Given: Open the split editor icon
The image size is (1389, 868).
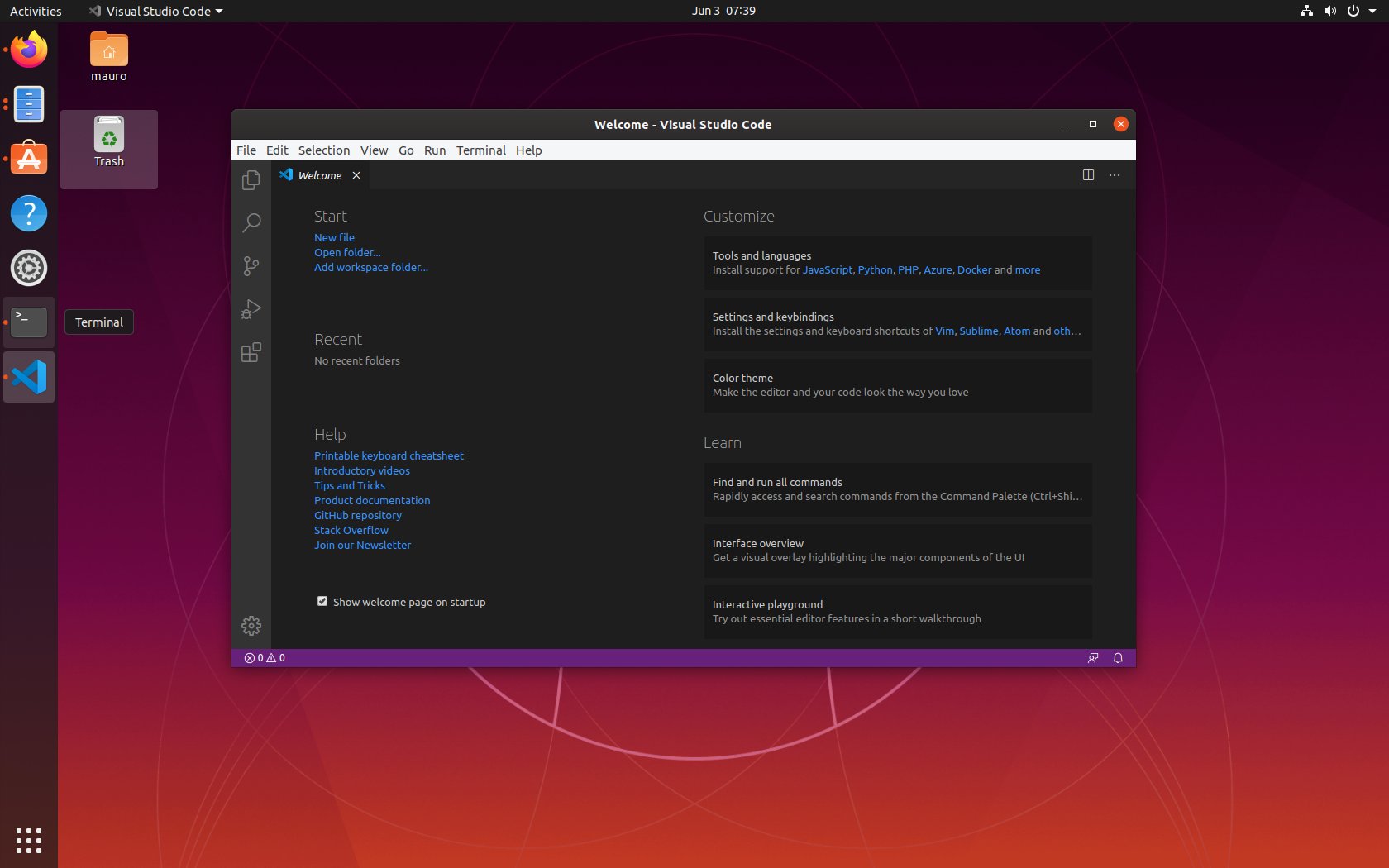Looking at the screenshot, I should [x=1087, y=175].
